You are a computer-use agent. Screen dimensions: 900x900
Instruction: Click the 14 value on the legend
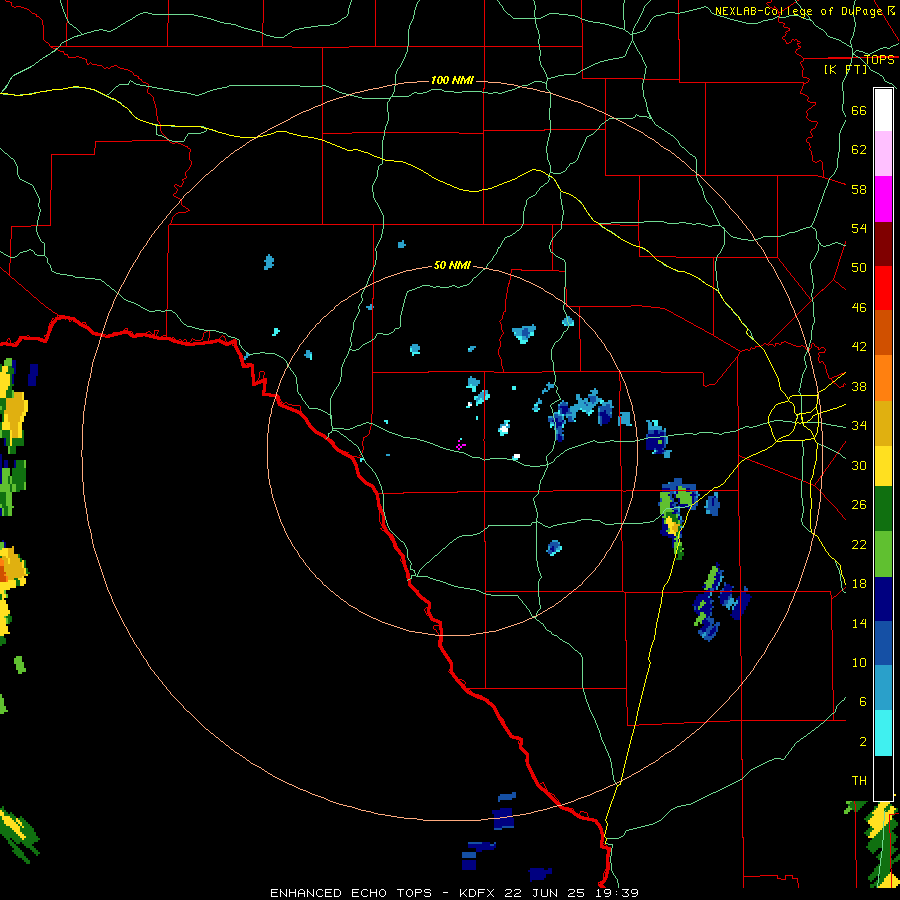pyautogui.click(x=859, y=623)
